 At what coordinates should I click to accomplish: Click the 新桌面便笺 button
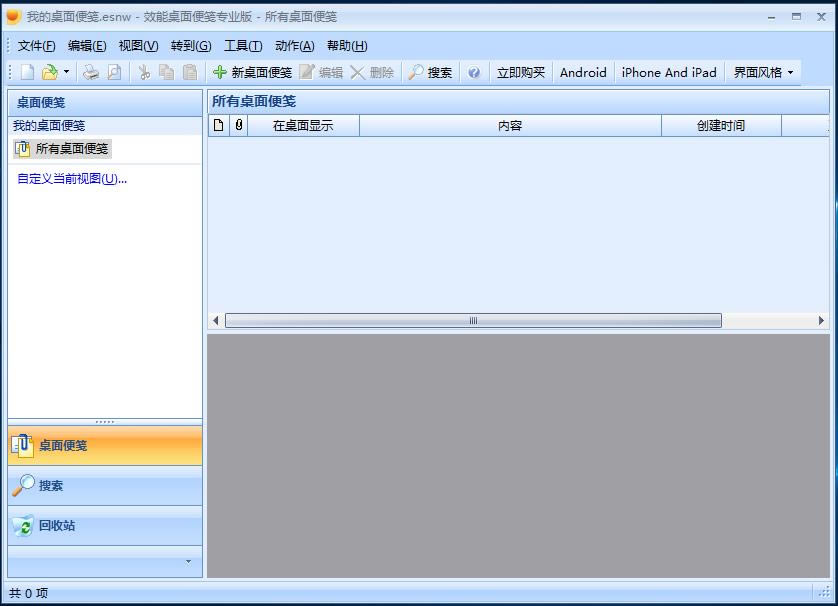pyautogui.click(x=252, y=72)
